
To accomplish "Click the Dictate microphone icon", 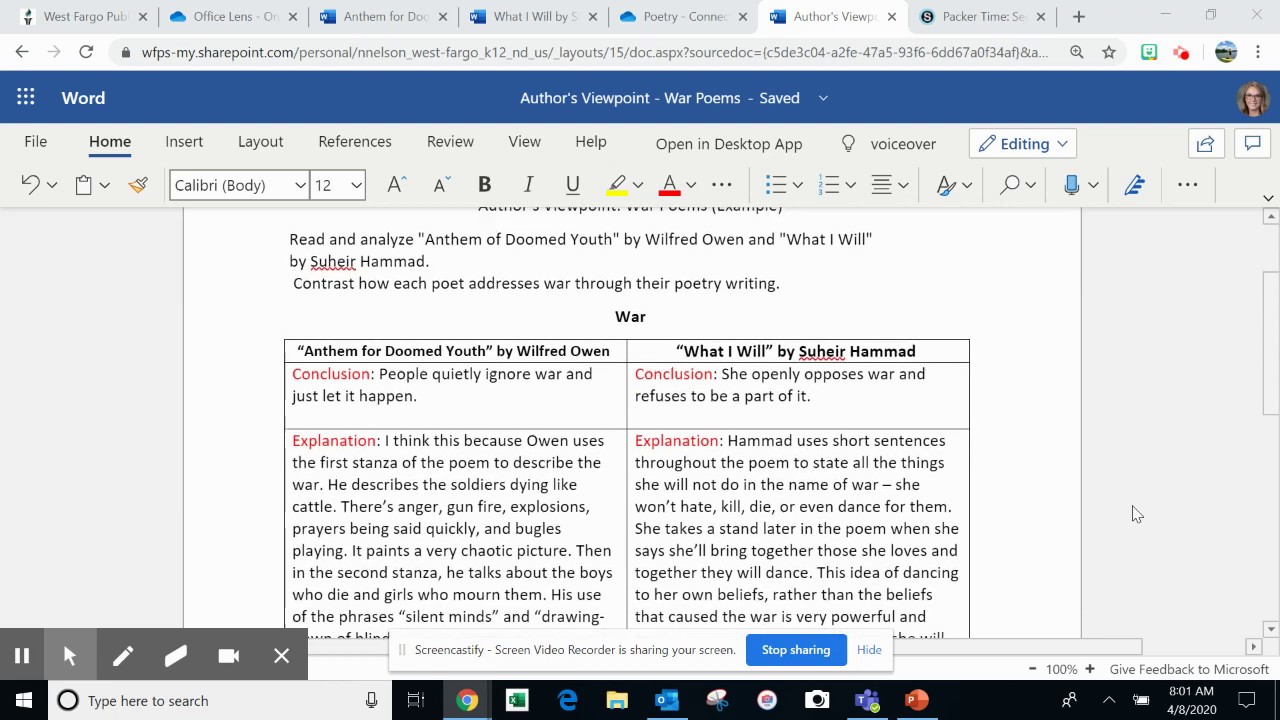I will coord(1072,184).
